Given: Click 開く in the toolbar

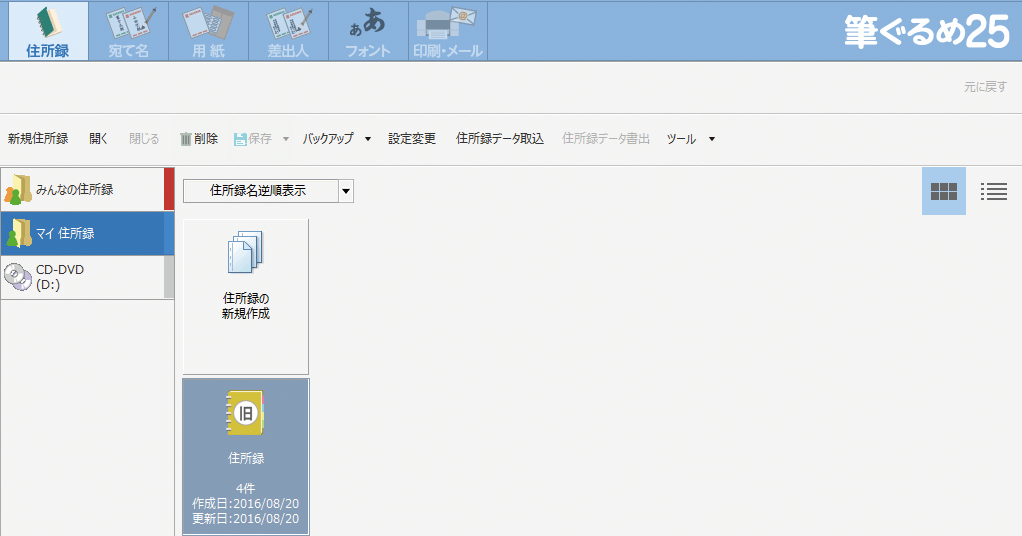Looking at the screenshot, I should [98, 138].
